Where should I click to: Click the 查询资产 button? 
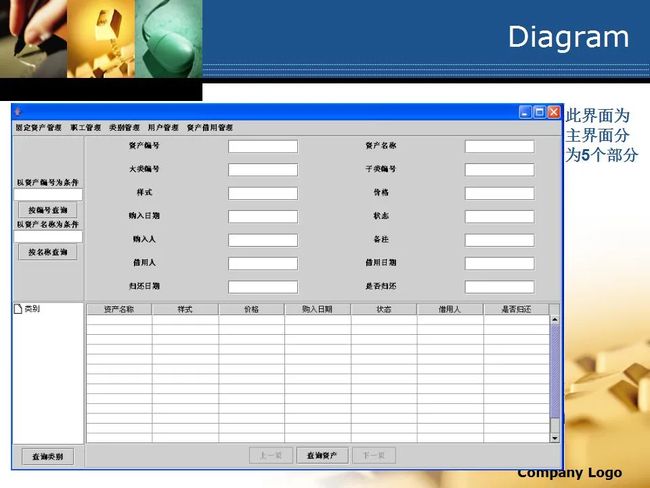[x=322, y=455]
